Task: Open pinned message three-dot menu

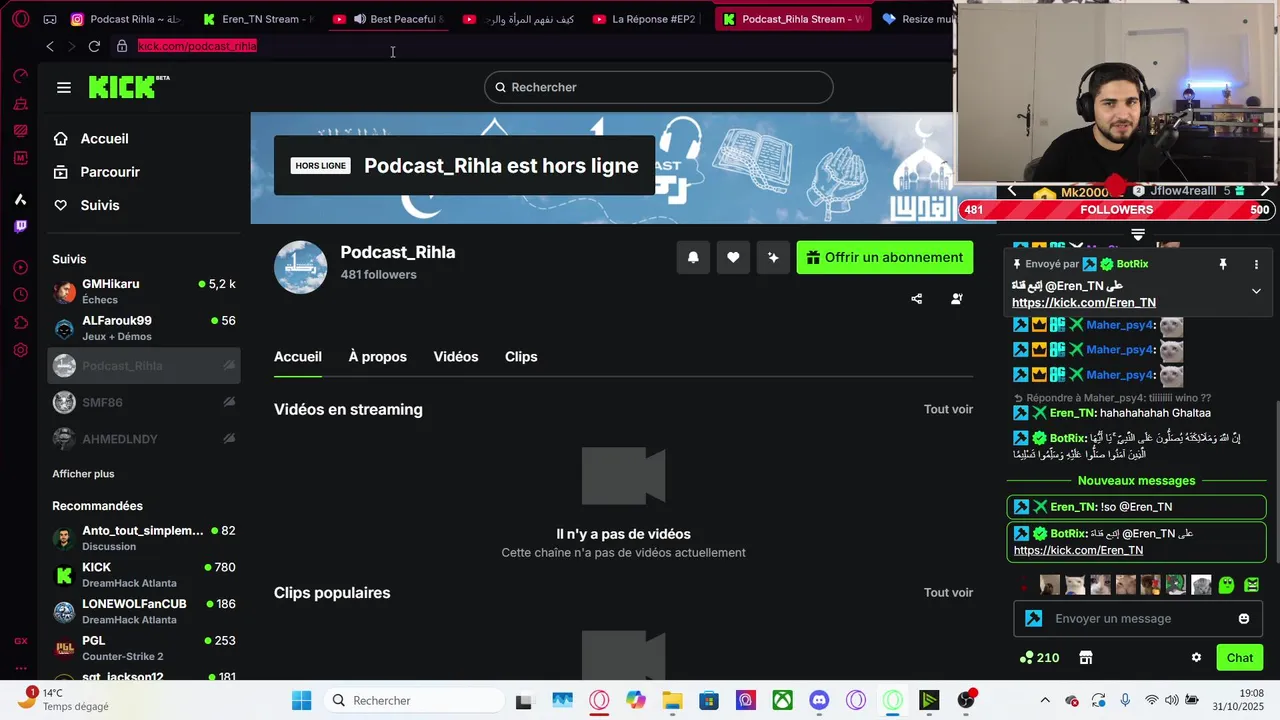Action: 1256,264
